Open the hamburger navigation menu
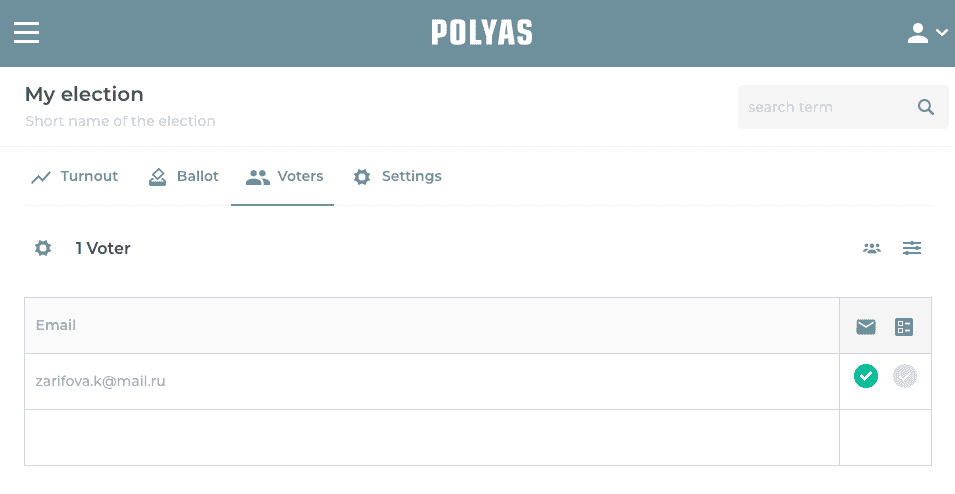Screen dimensions: 955x494 tap(26, 33)
